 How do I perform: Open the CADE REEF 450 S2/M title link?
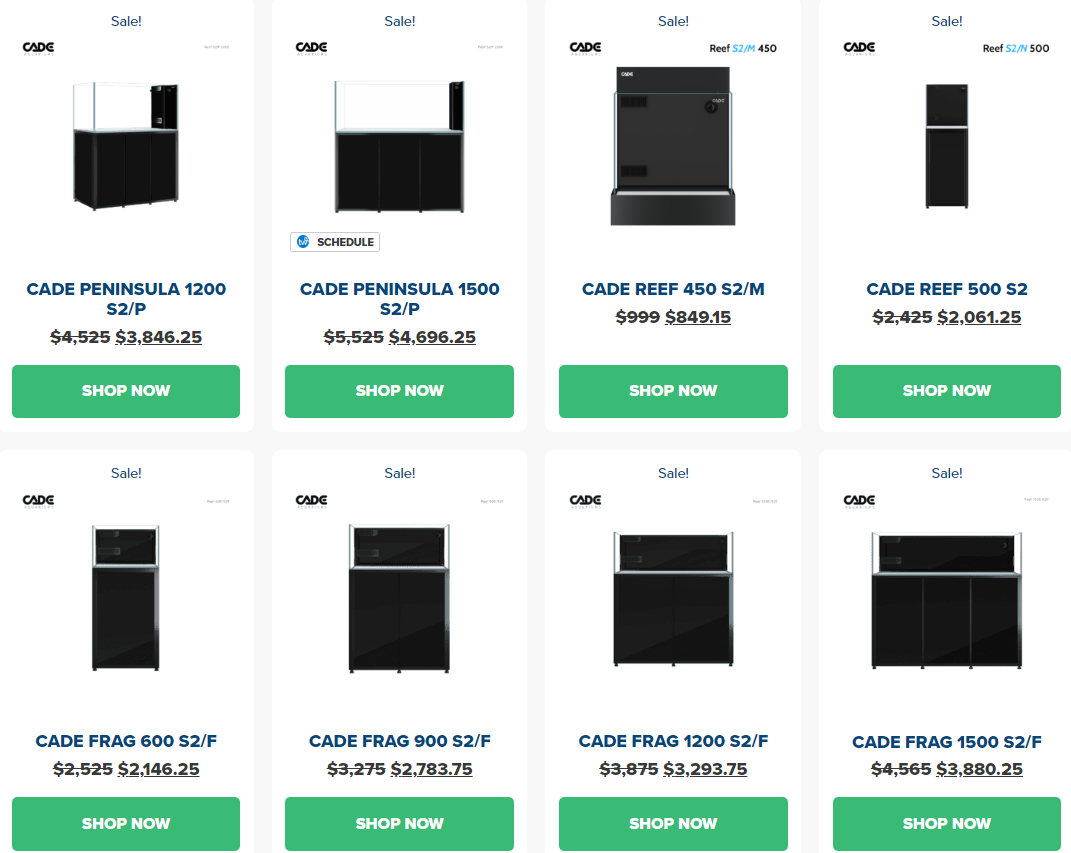(x=673, y=289)
